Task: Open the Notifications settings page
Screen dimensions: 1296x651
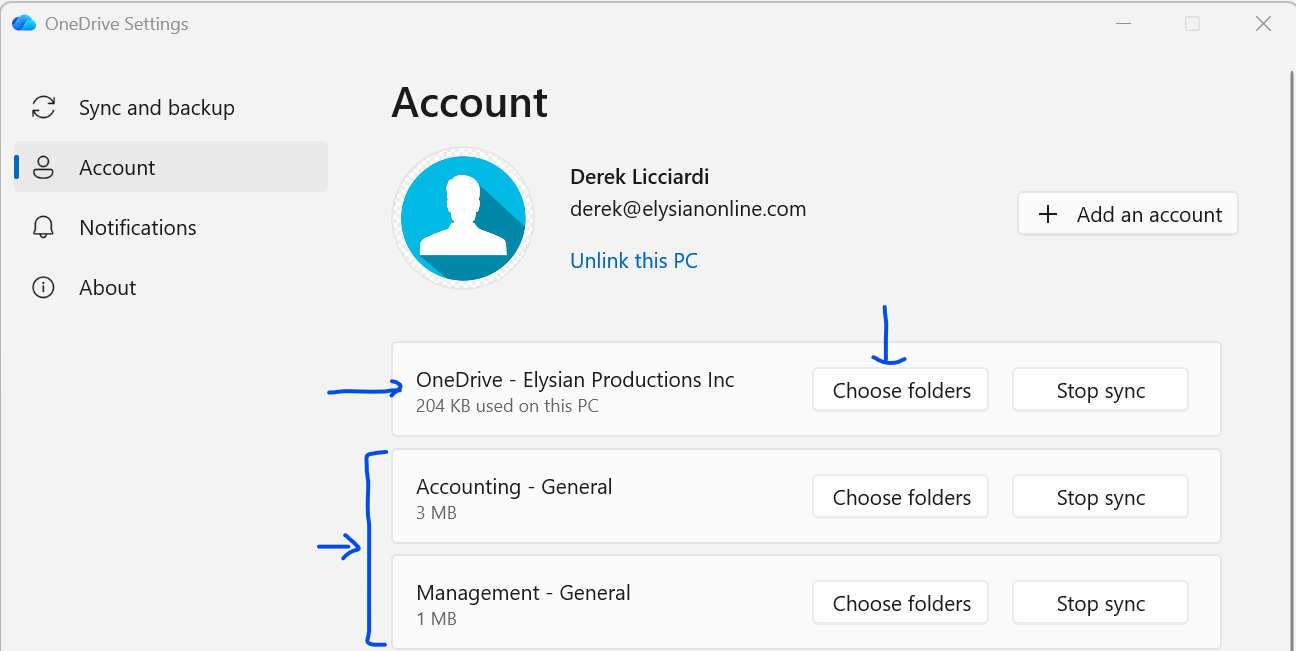Action: click(x=170, y=227)
